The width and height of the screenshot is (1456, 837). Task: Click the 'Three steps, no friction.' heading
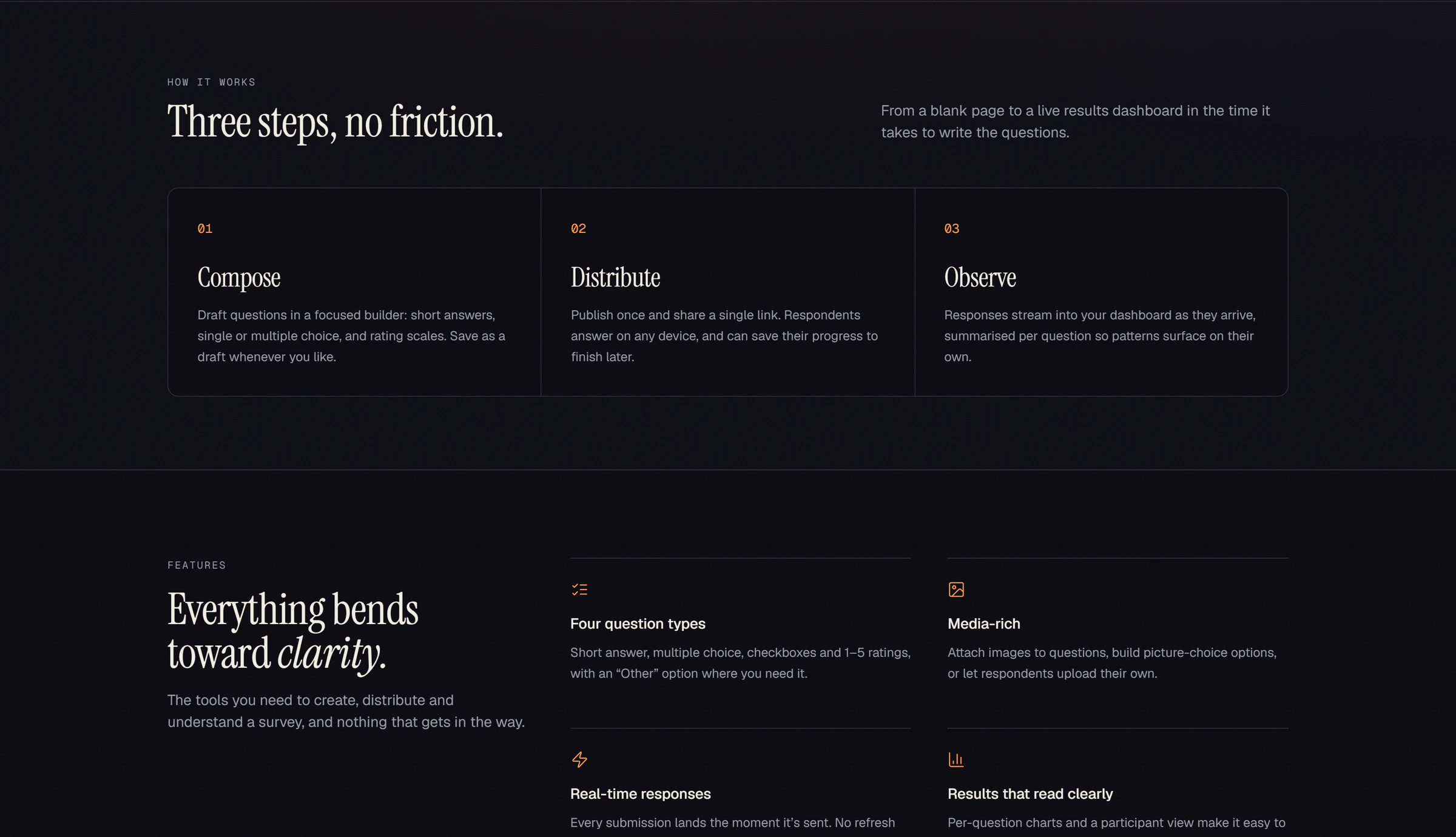pos(335,123)
